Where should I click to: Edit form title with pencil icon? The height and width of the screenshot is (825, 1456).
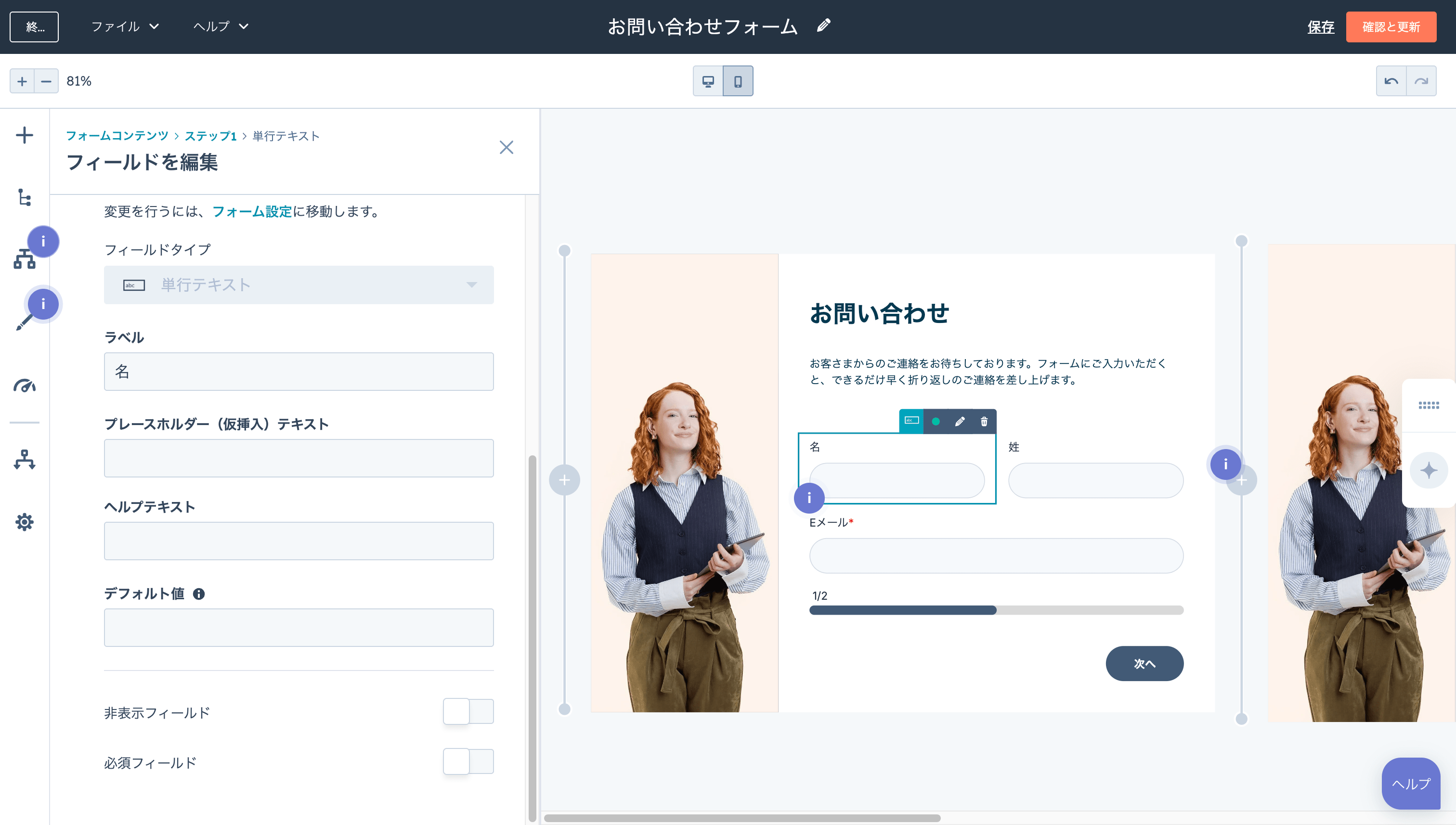823,26
